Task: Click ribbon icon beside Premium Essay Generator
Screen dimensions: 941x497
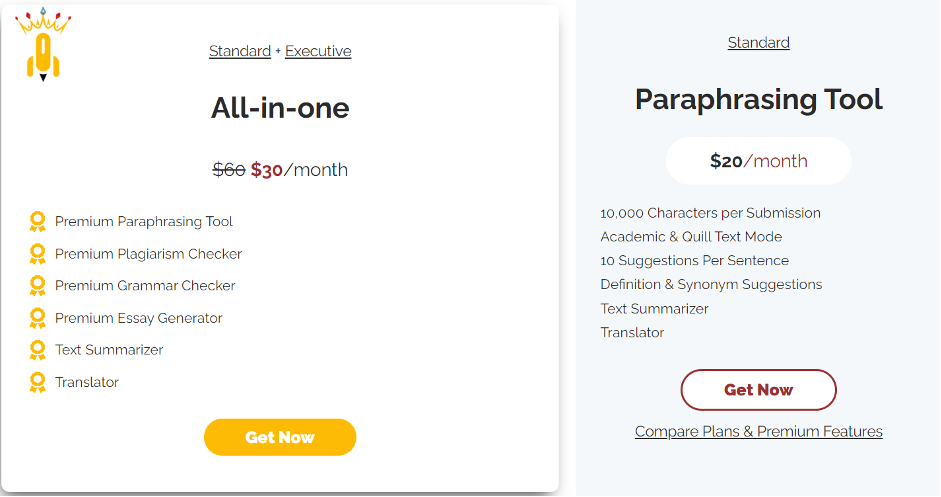Action: coord(38,318)
